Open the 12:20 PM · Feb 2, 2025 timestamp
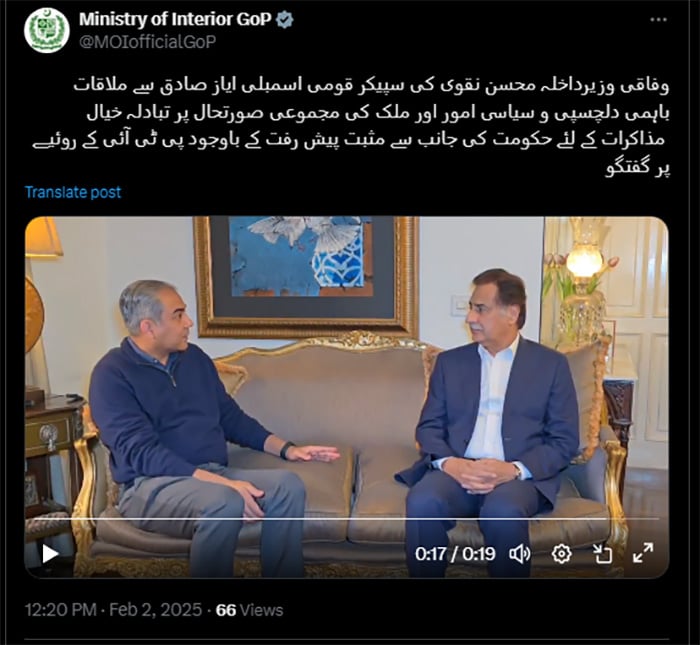700x645 pixels. [x=113, y=610]
